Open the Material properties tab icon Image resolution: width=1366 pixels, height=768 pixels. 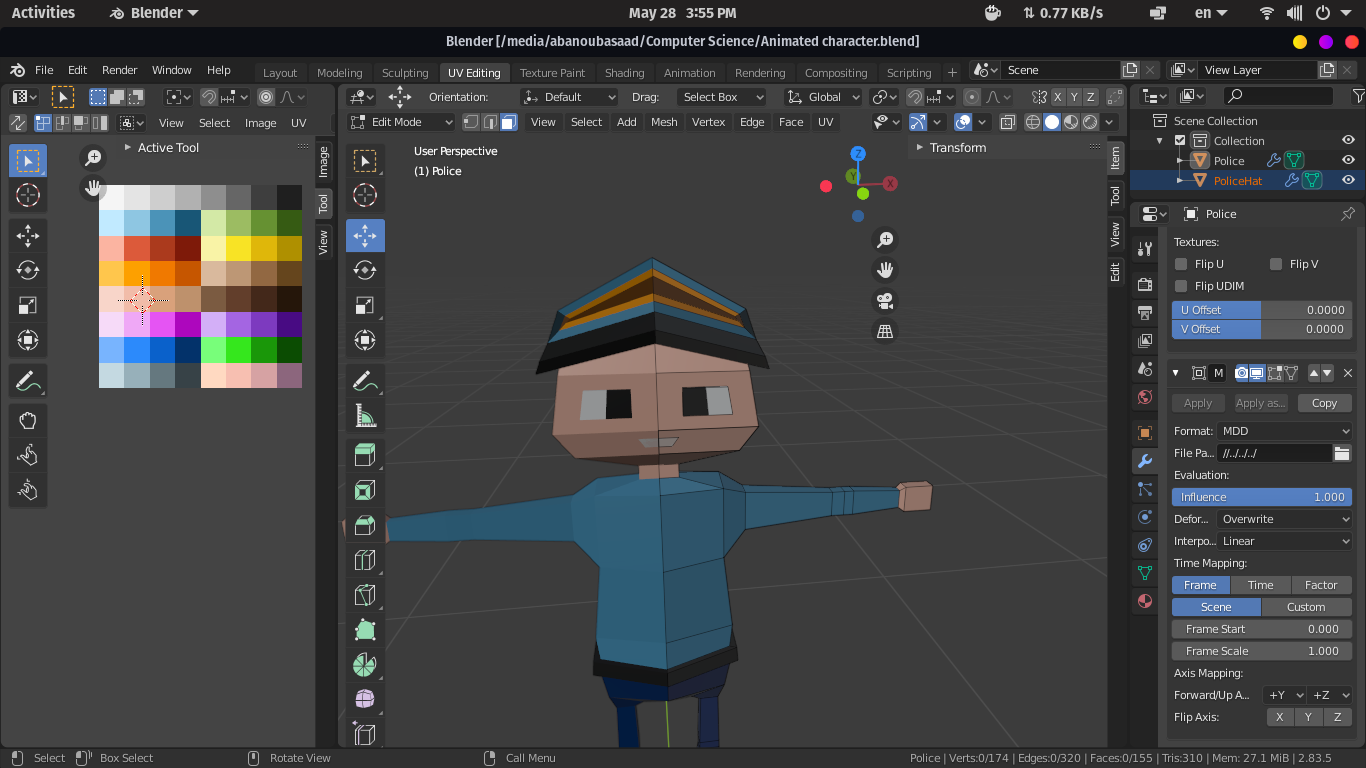1145,602
